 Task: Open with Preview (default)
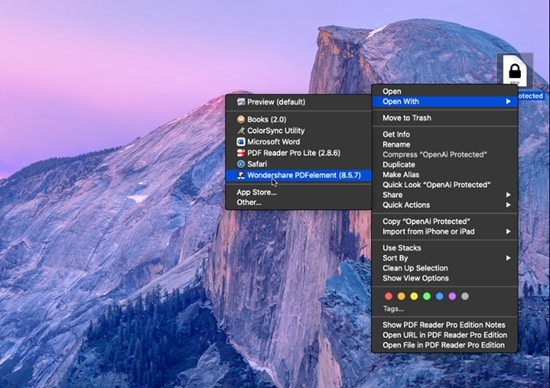click(298, 102)
